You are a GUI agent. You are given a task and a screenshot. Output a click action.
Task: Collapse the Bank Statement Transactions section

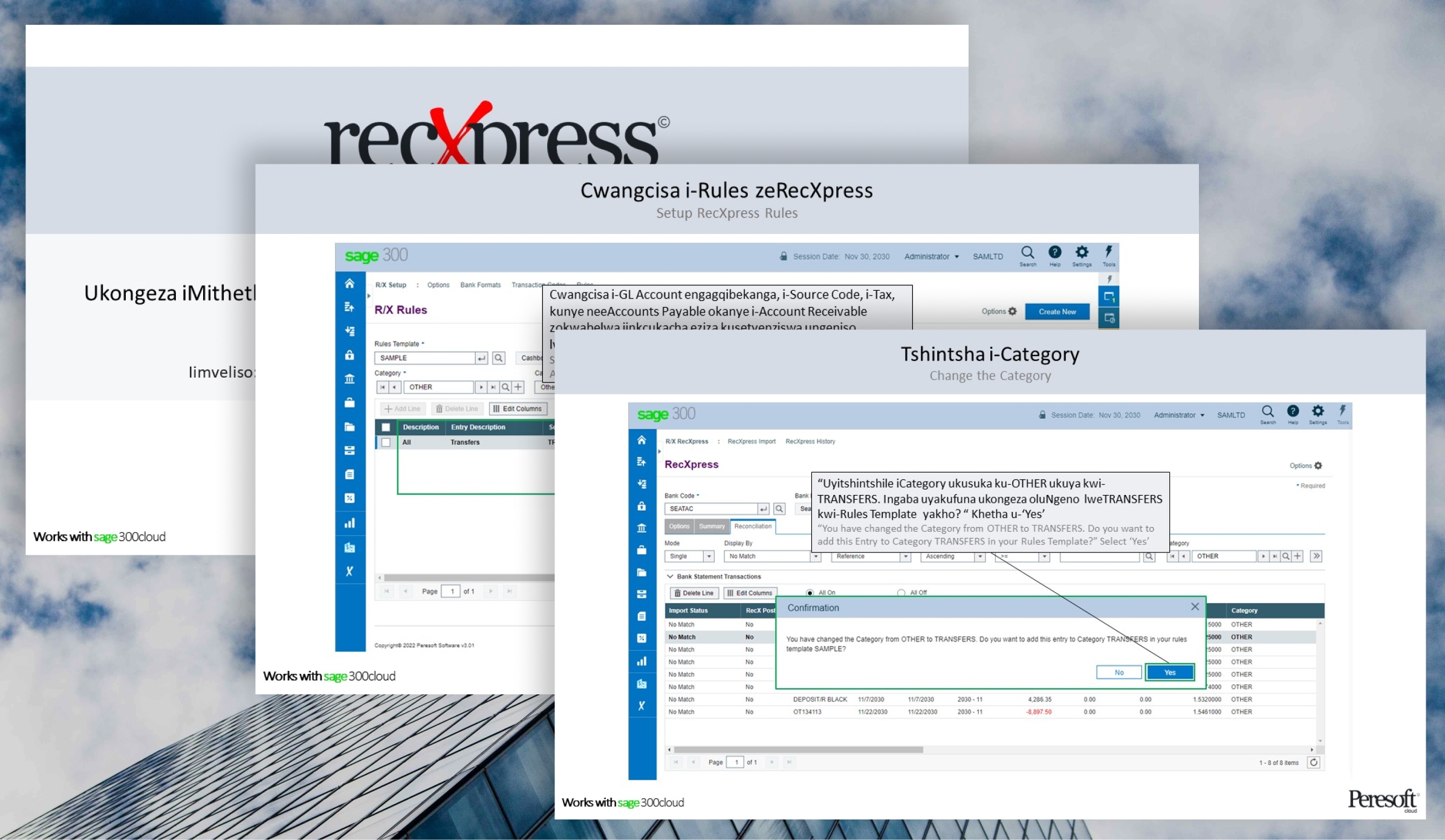670,577
